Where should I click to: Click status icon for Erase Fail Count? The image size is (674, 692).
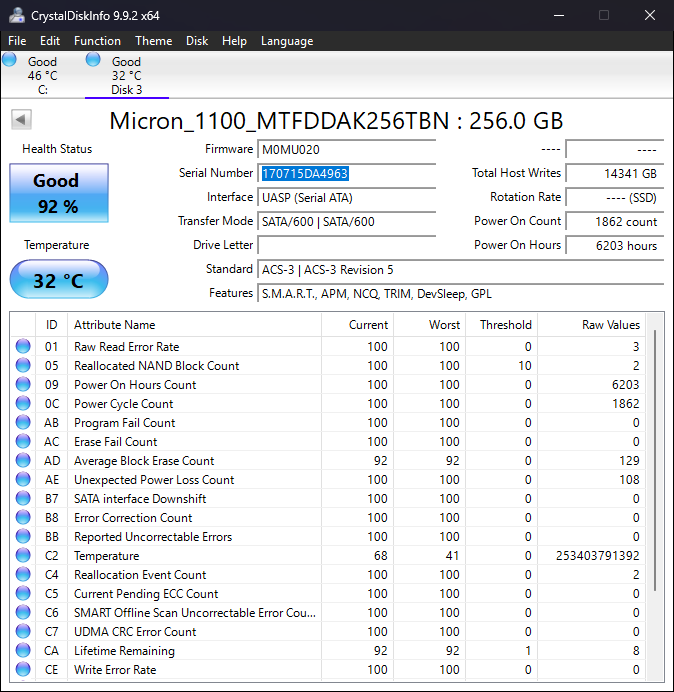pos(23,441)
